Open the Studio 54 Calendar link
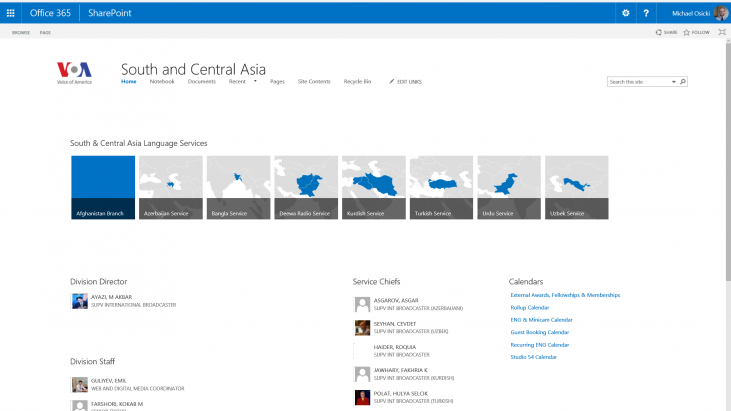731x411 pixels. [533, 357]
